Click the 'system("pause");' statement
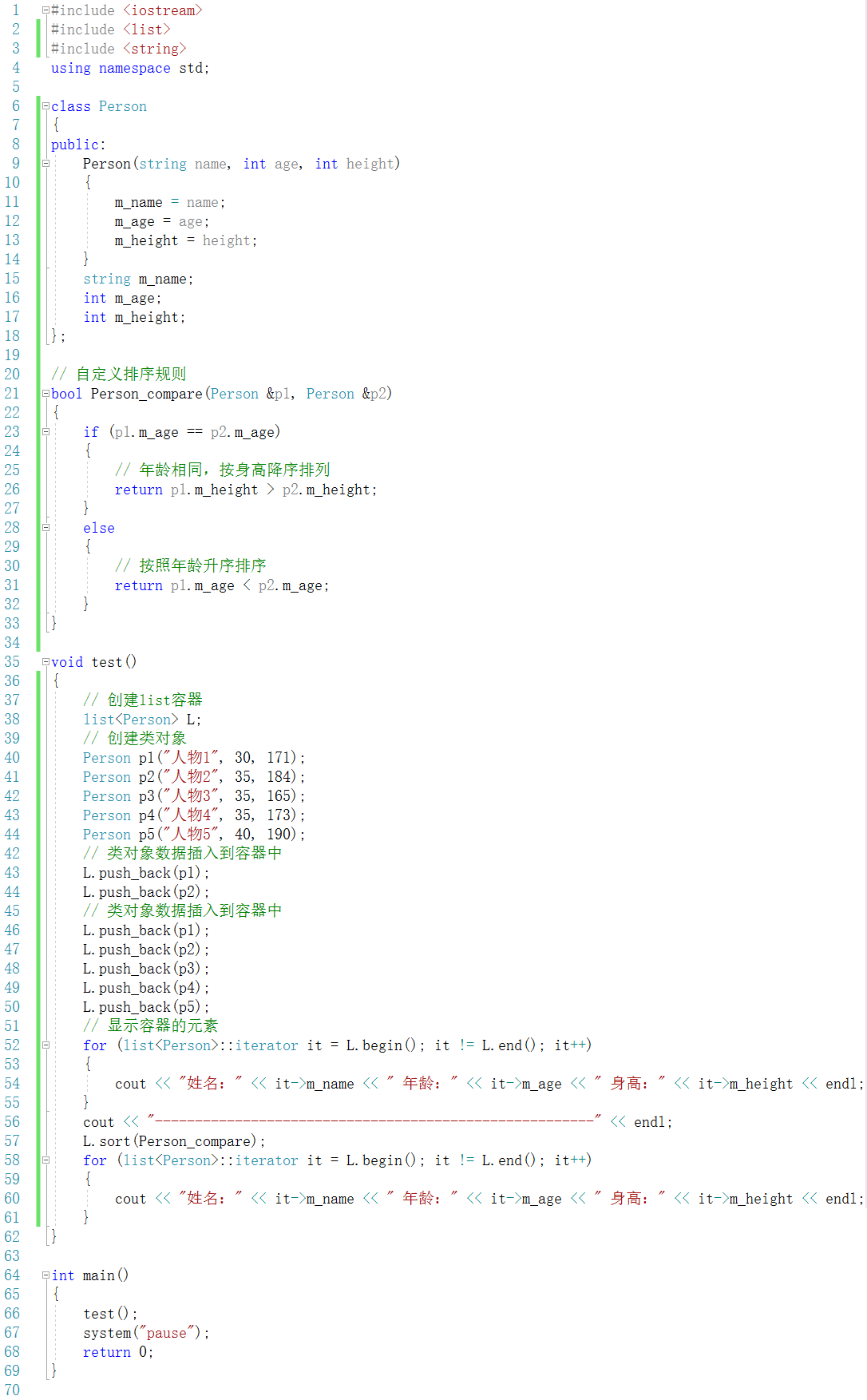Screen dimensions: 867x1400 [146, 1333]
